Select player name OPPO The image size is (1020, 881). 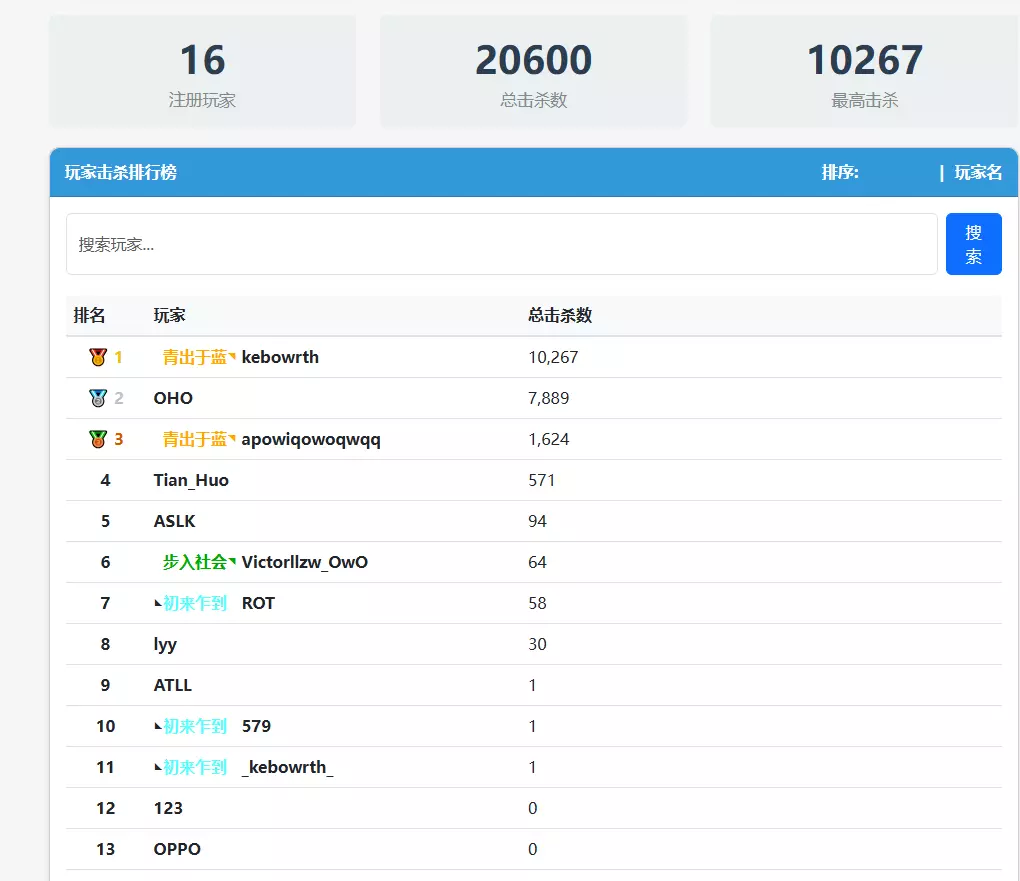coord(177,849)
